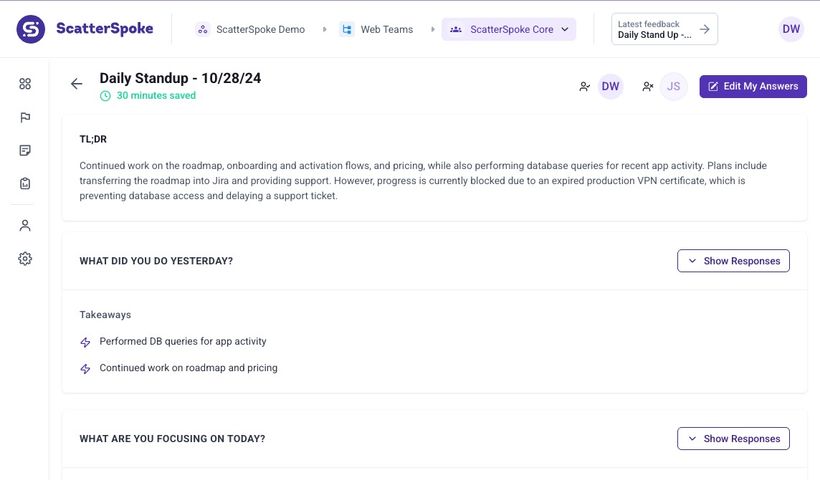Screen dimensions: 820x480
Task: Open the flag icon in sidebar
Action: [x=25, y=117]
